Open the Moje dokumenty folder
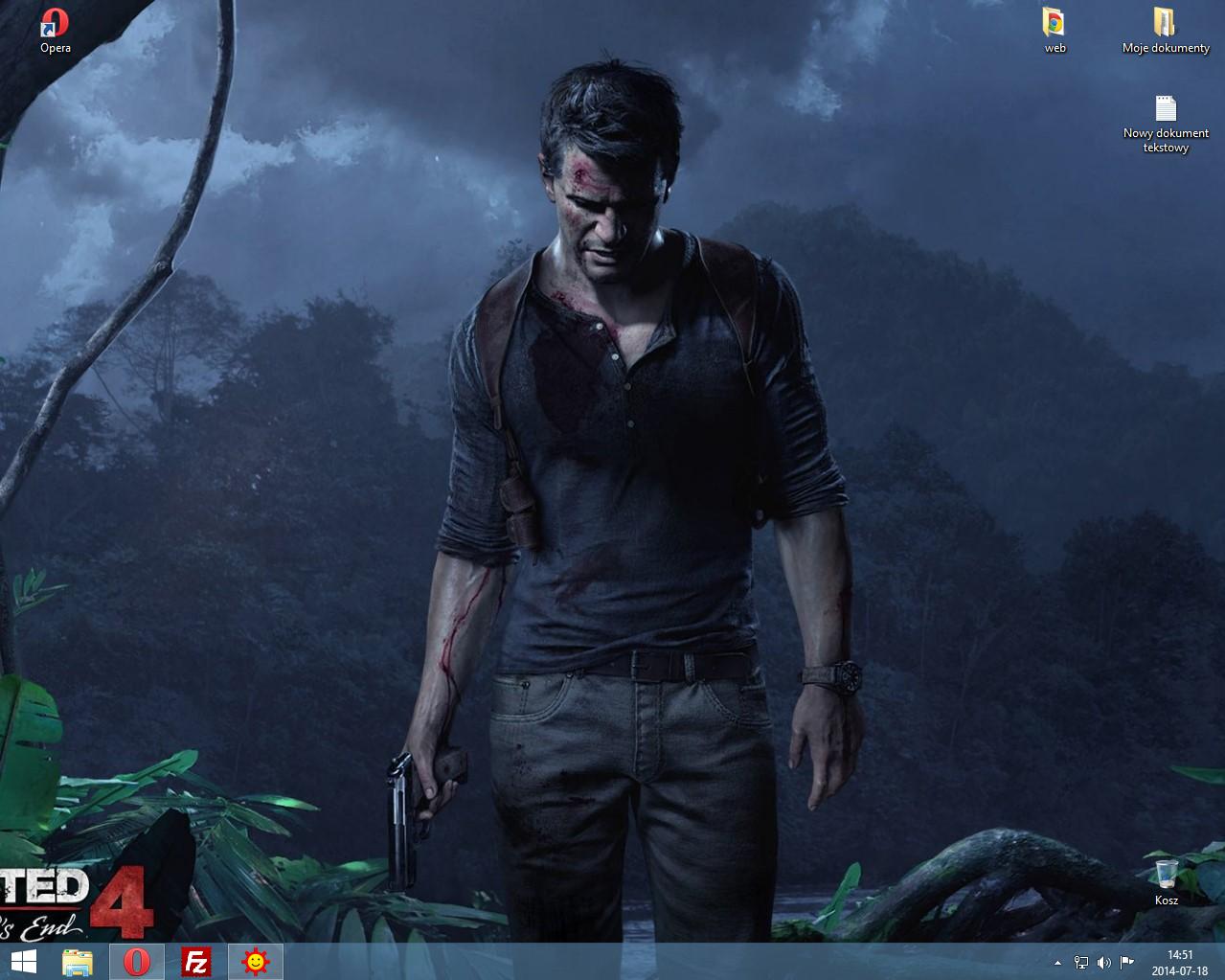This screenshot has width=1225, height=980. 1166,30
